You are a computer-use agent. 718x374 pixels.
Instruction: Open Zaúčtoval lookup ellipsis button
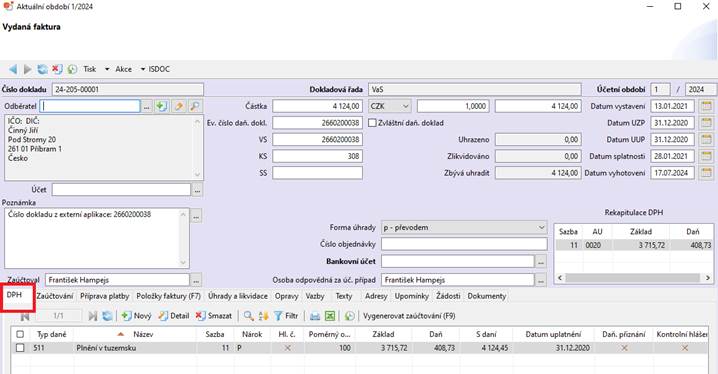196,280
